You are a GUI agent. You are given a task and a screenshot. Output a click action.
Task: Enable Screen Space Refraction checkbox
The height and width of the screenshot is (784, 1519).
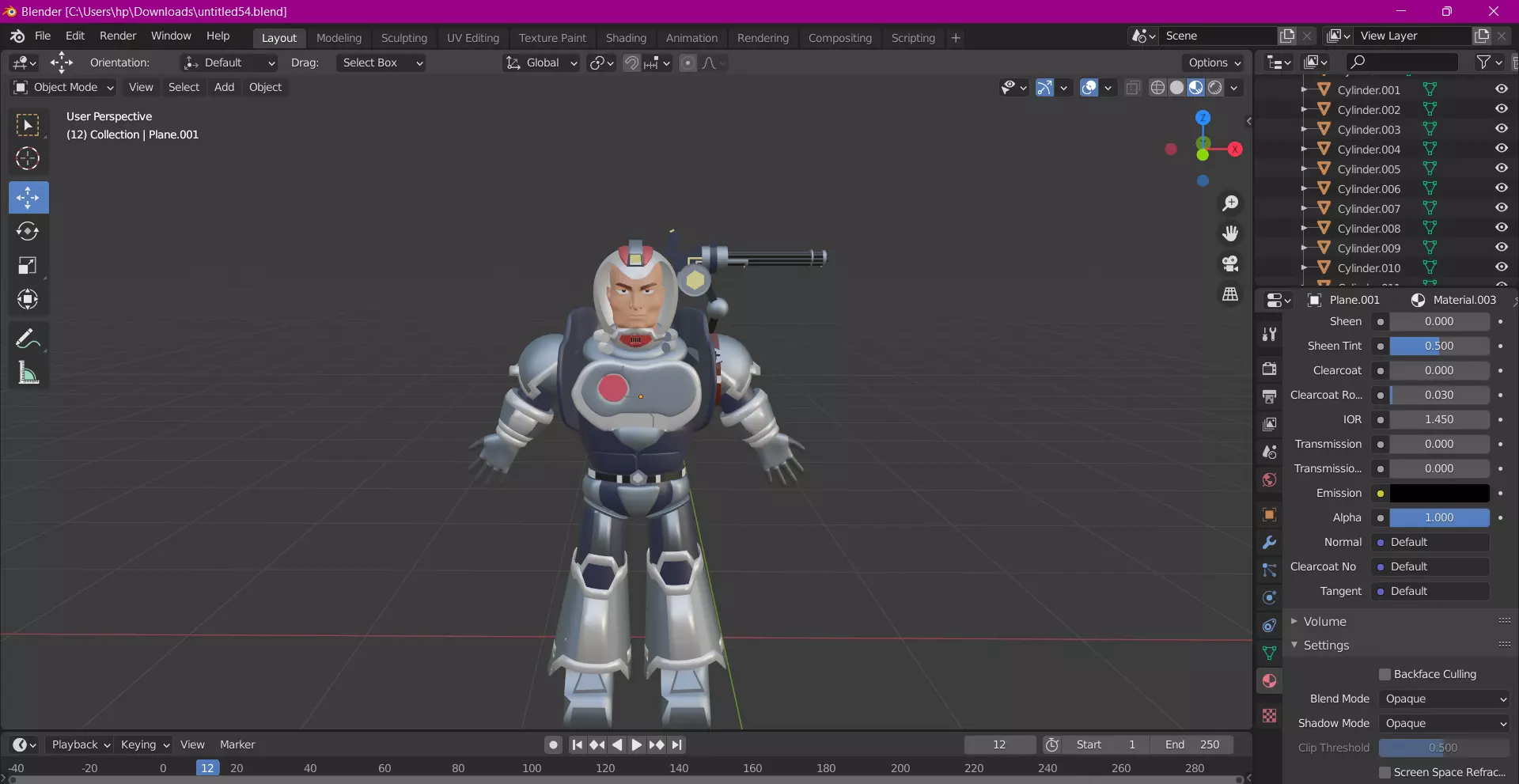point(1385,772)
